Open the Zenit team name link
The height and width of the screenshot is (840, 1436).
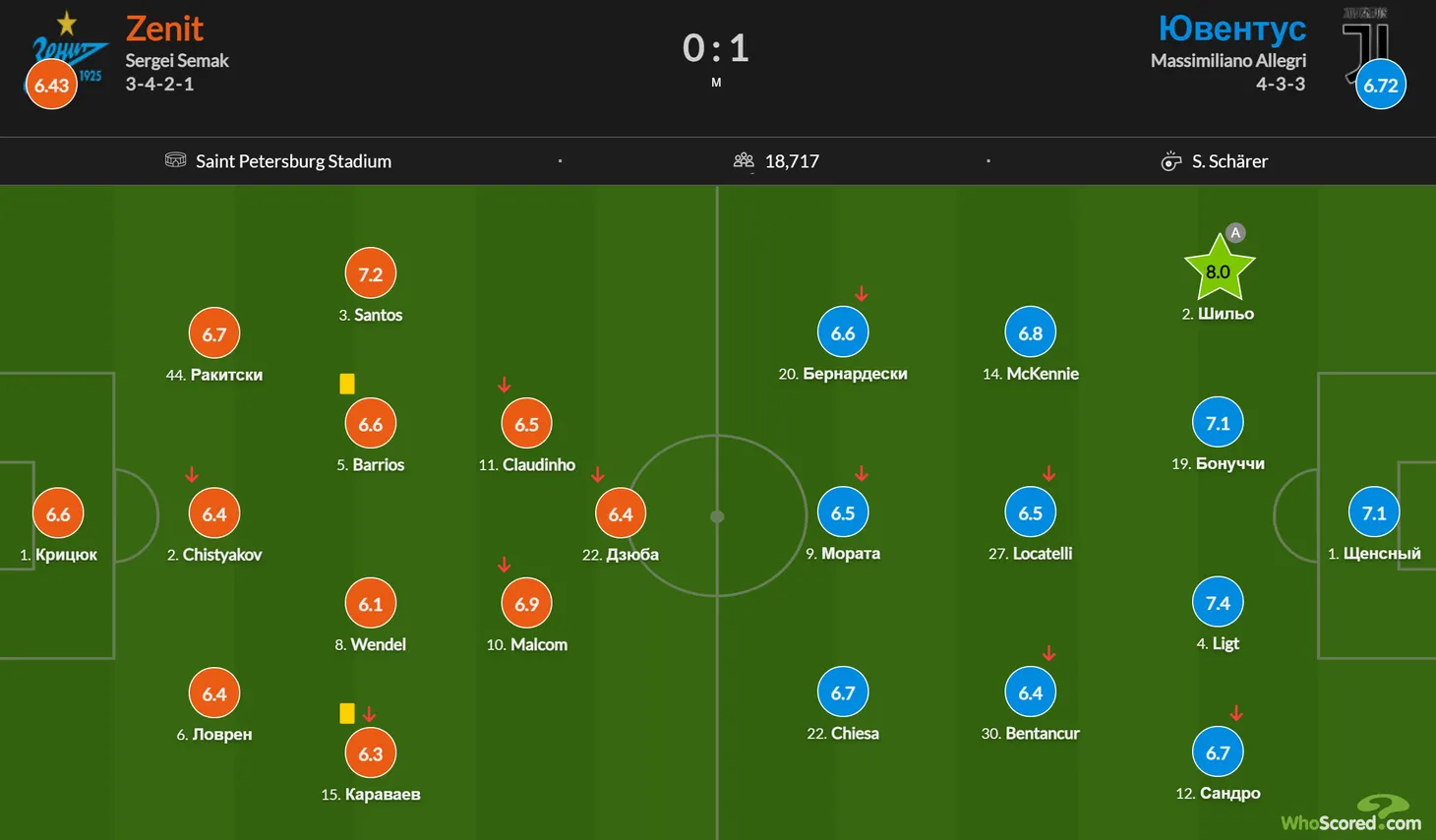coord(164,29)
